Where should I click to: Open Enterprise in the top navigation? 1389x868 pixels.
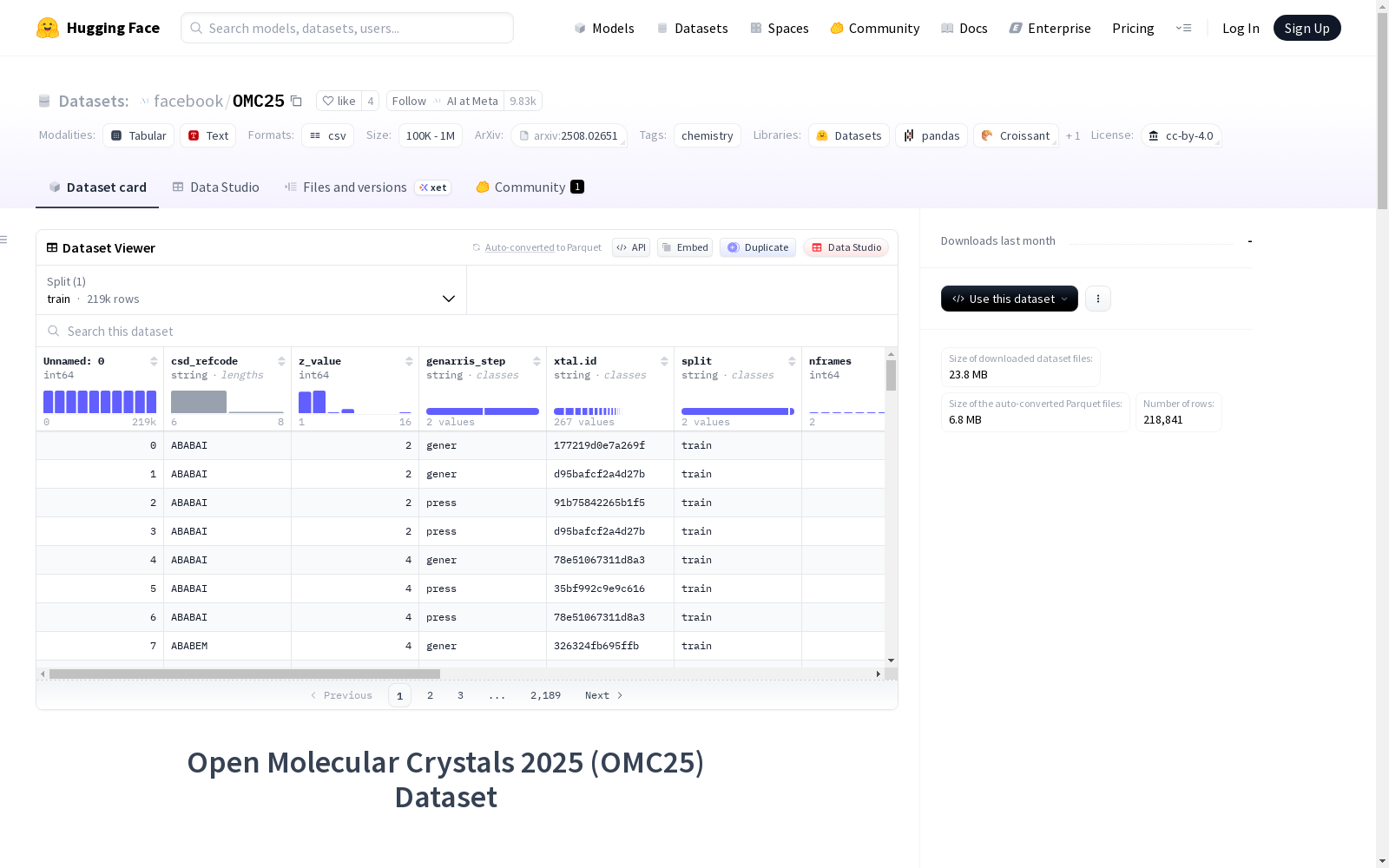pyautogui.click(x=1050, y=28)
